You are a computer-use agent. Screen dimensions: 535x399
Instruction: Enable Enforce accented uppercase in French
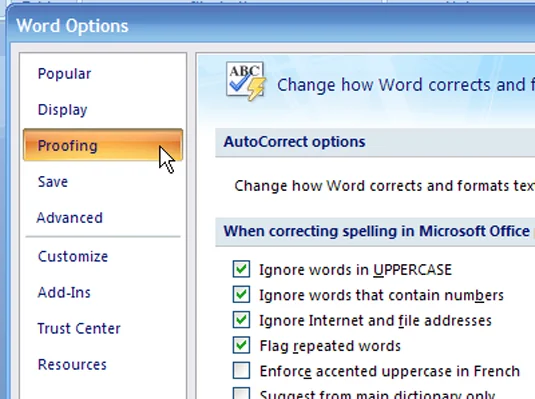pos(241,371)
